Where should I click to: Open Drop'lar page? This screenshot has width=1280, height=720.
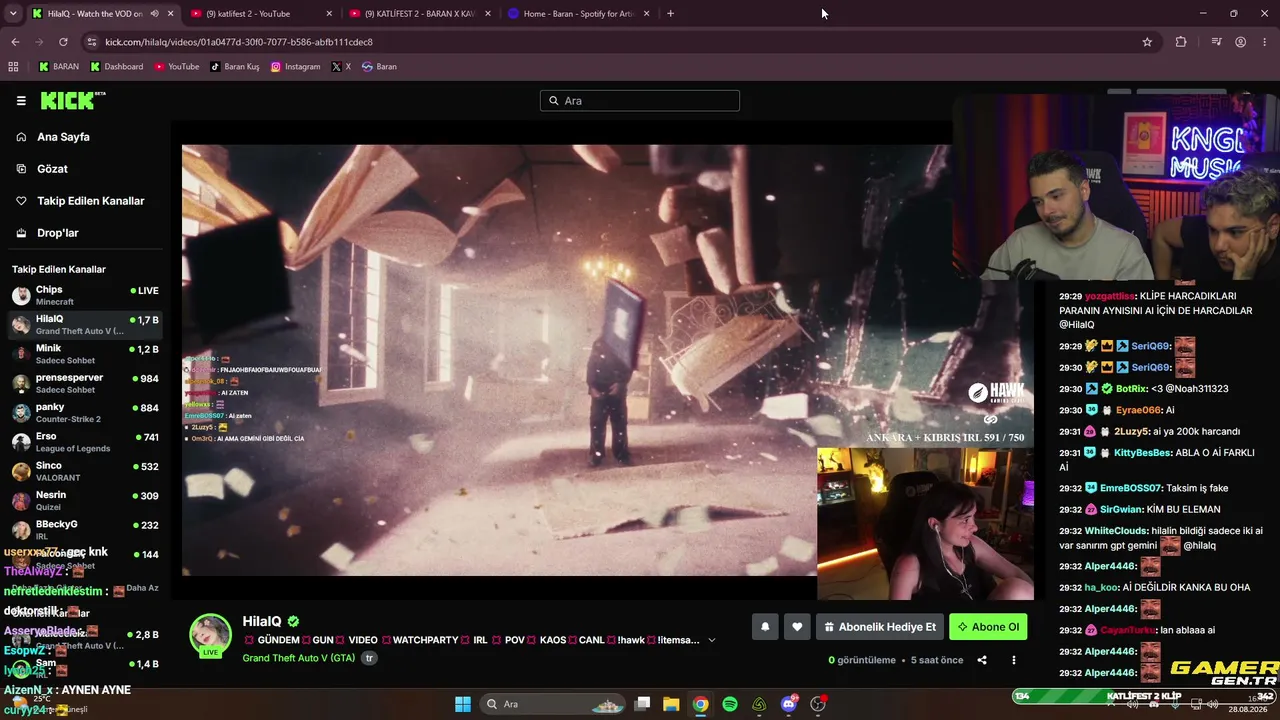pos(57,233)
